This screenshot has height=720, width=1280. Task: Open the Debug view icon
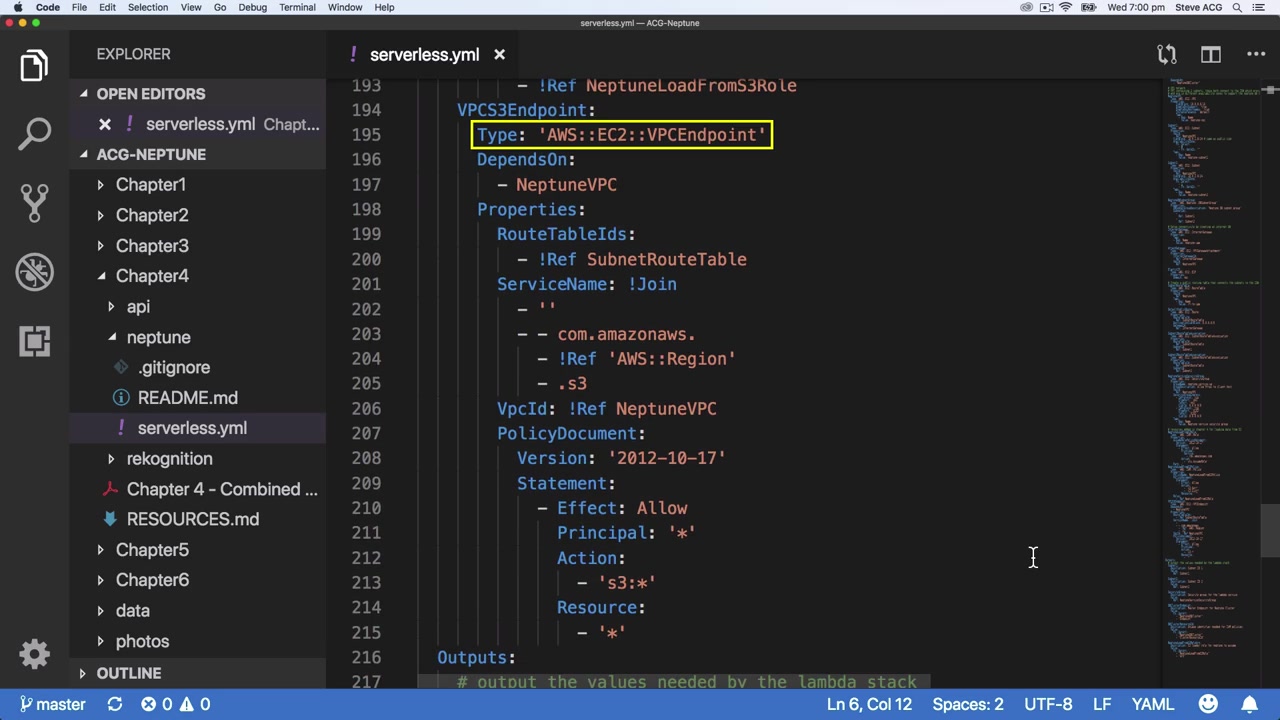[x=34, y=272]
